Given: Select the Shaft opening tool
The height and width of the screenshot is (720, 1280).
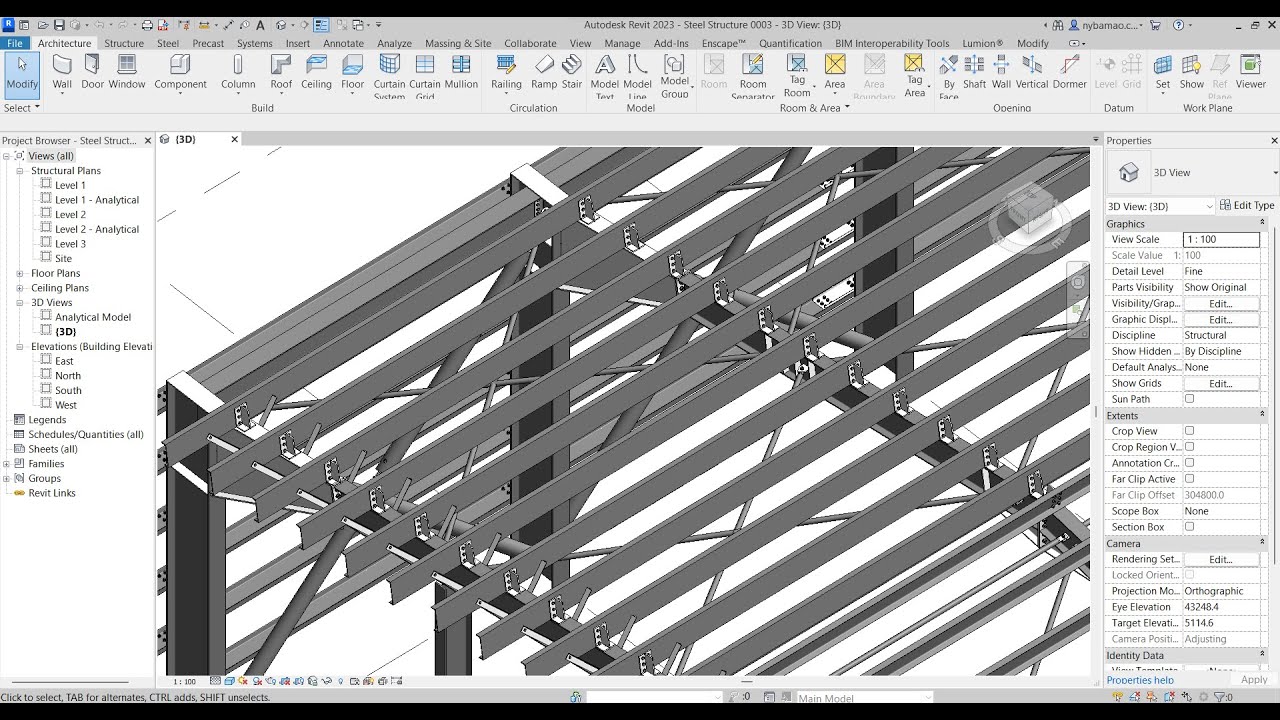Looking at the screenshot, I should click(974, 73).
